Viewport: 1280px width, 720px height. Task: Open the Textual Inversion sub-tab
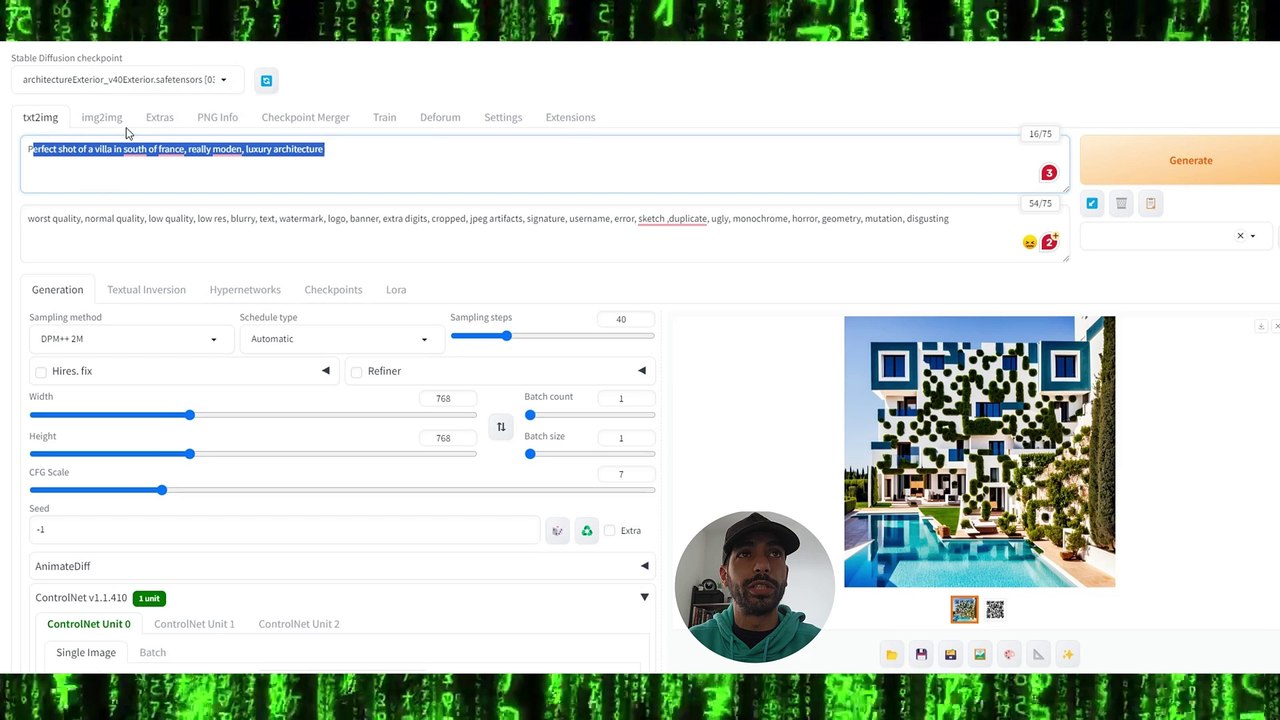click(146, 290)
